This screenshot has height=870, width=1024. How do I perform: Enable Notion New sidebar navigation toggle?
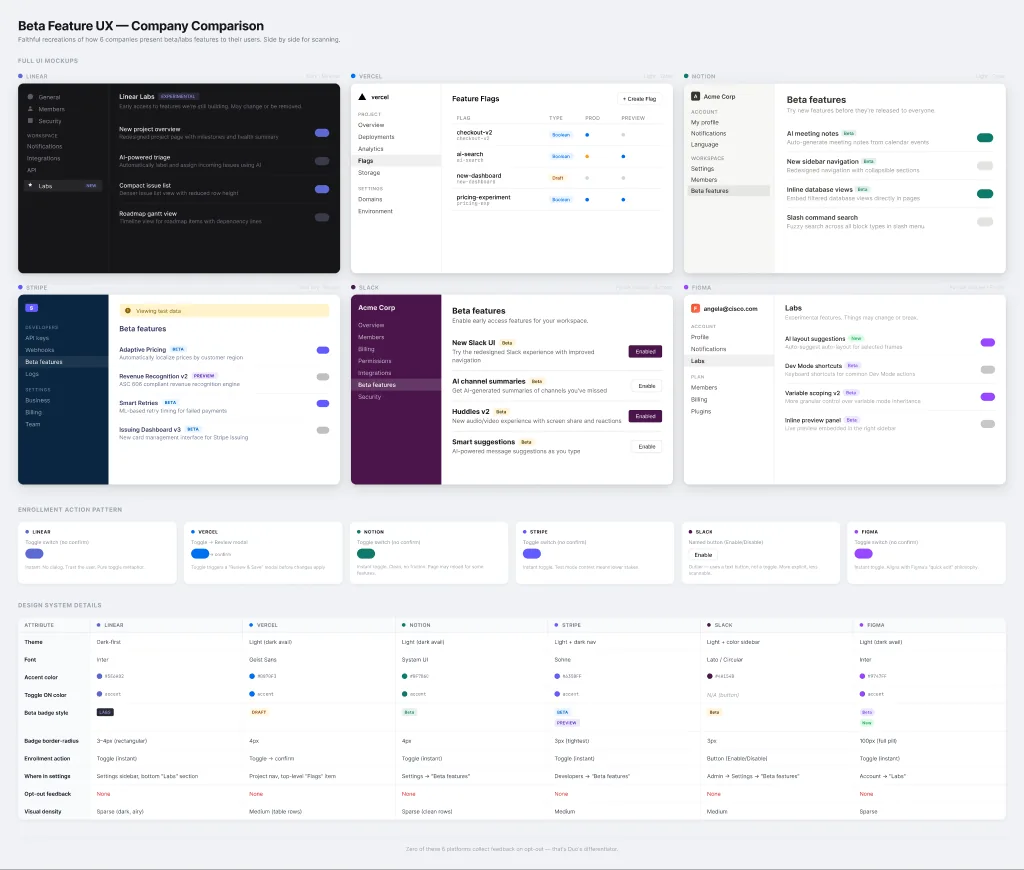[985, 165]
